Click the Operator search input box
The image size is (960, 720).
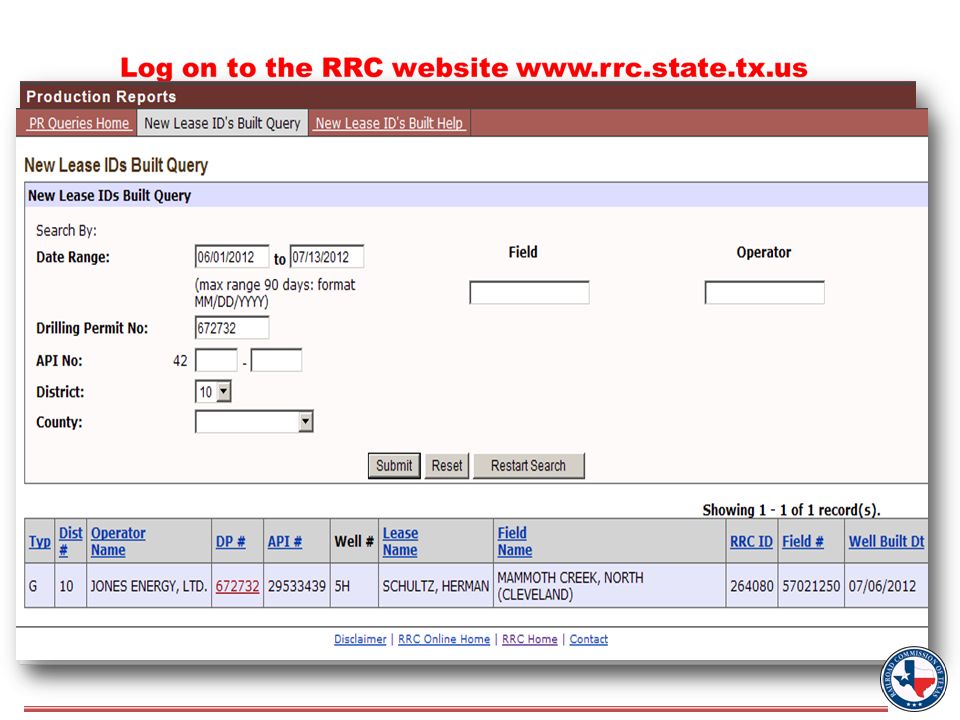(x=764, y=292)
